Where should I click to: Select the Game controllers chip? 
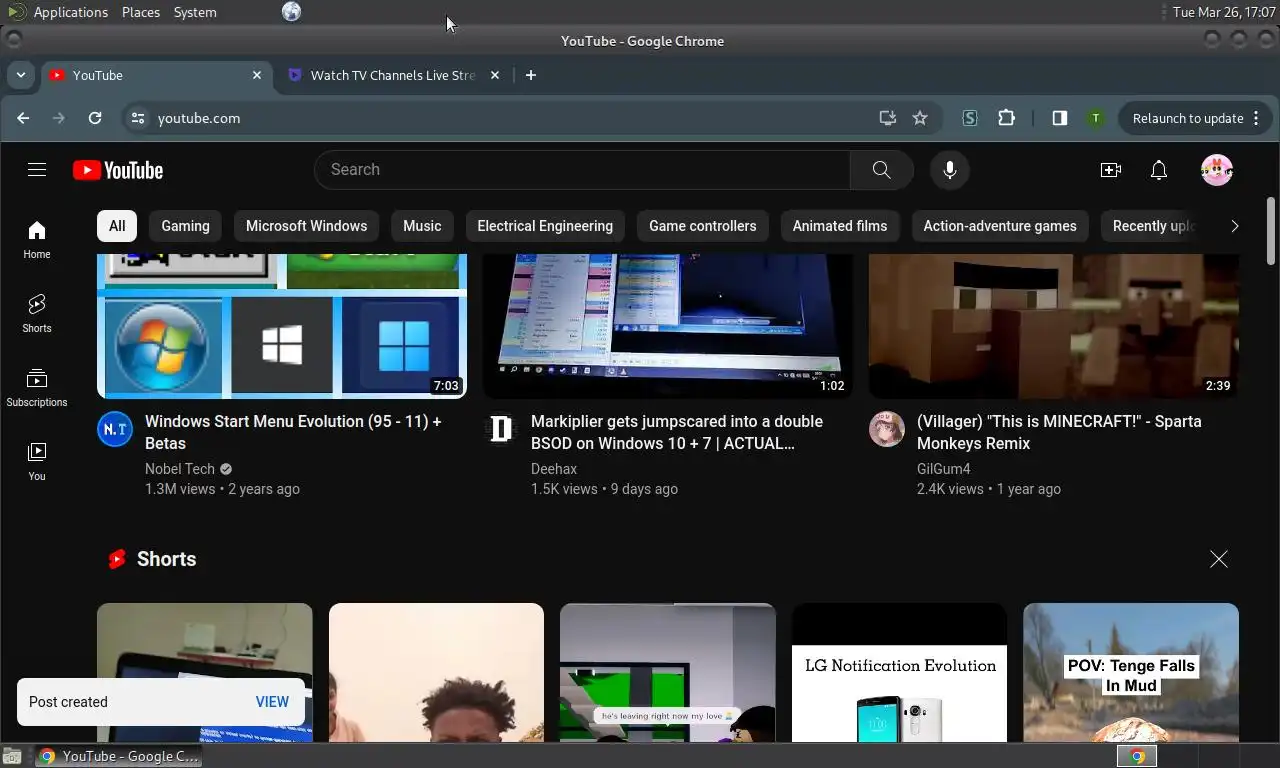(x=703, y=226)
